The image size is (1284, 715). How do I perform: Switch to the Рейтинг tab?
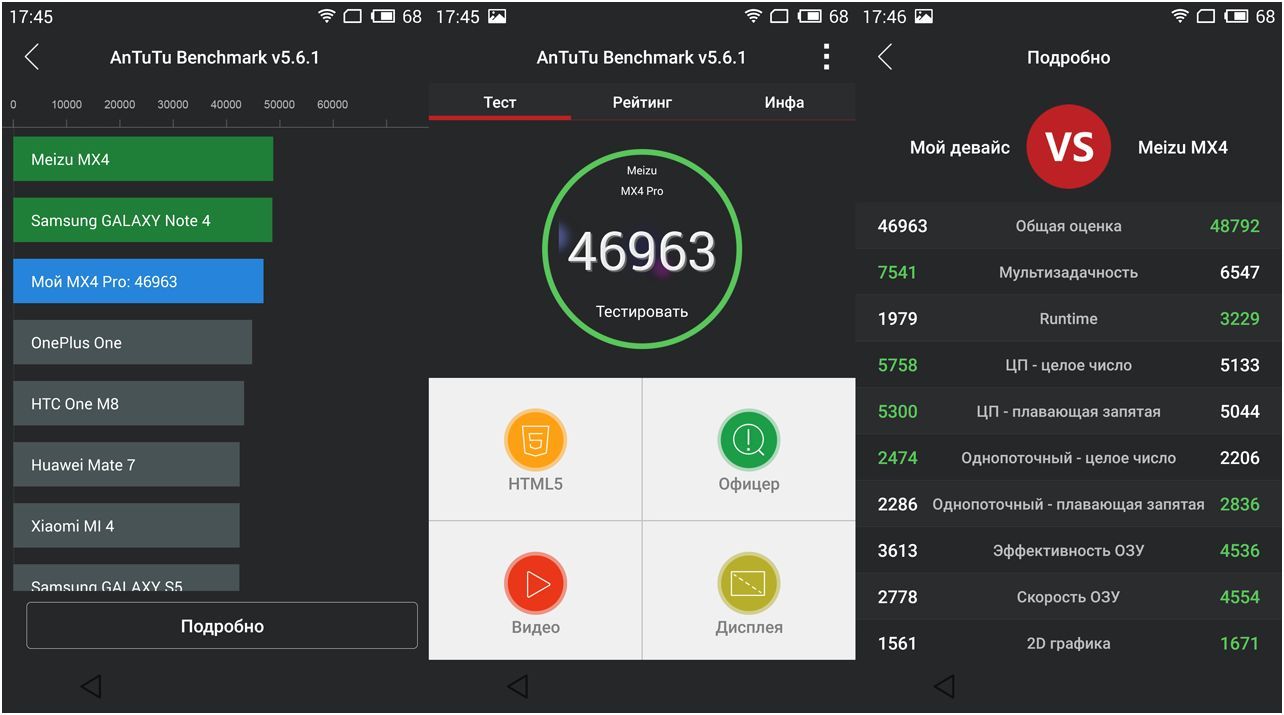tap(641, 102)
